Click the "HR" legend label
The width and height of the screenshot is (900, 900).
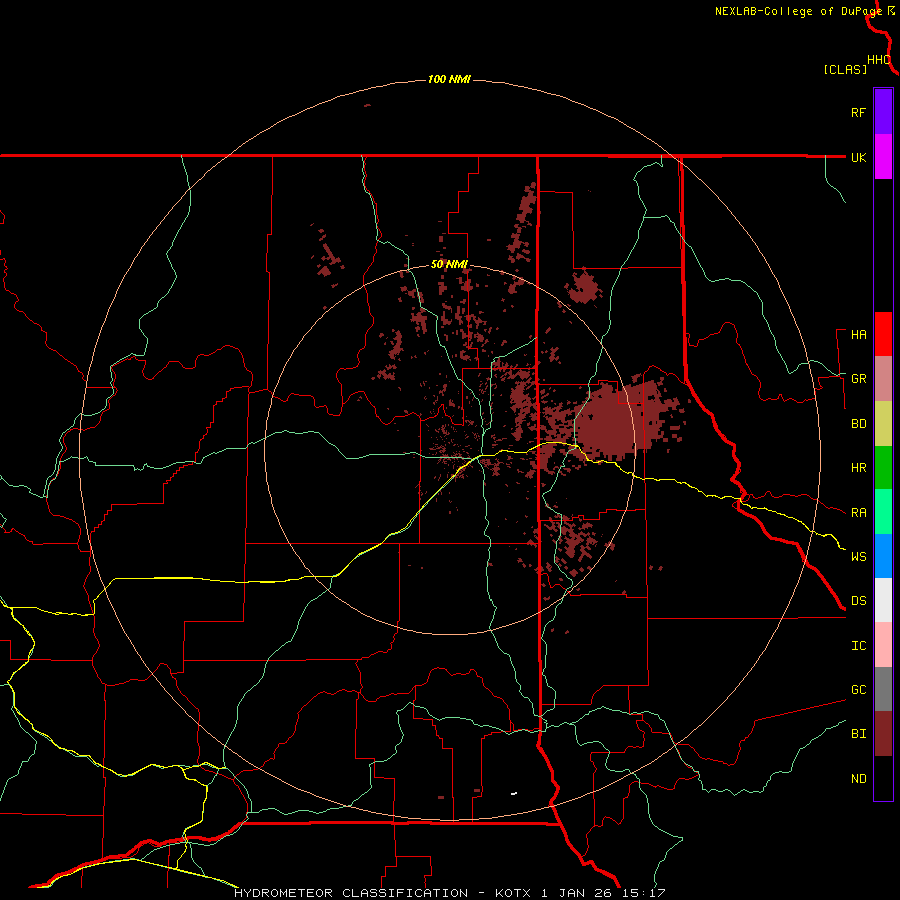pyautogui.click(x=858, y=468)
